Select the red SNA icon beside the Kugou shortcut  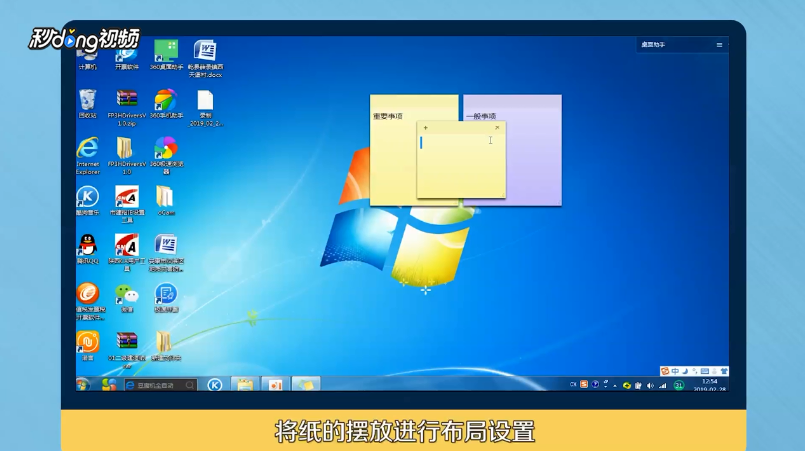tap(127, 204)
